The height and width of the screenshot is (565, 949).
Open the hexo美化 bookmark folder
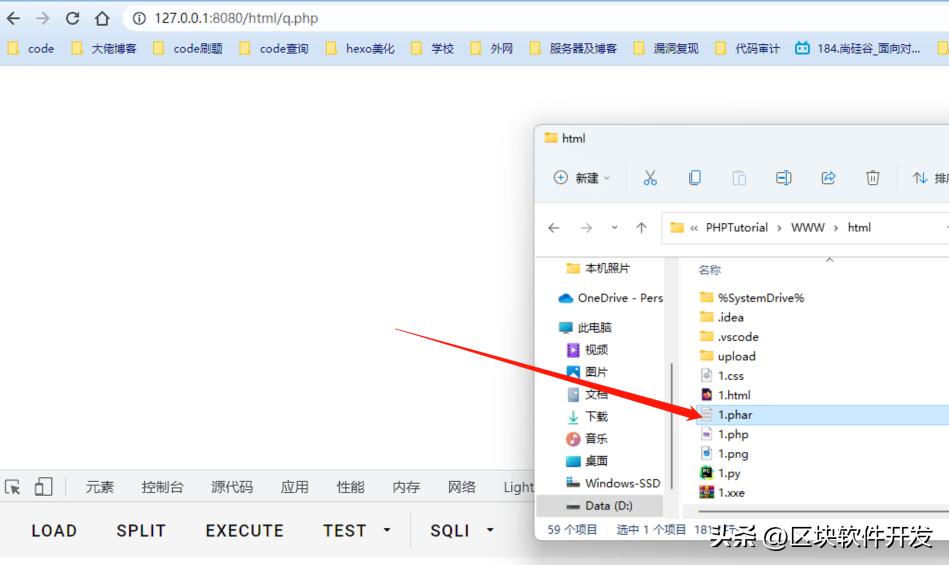[360, 48]
